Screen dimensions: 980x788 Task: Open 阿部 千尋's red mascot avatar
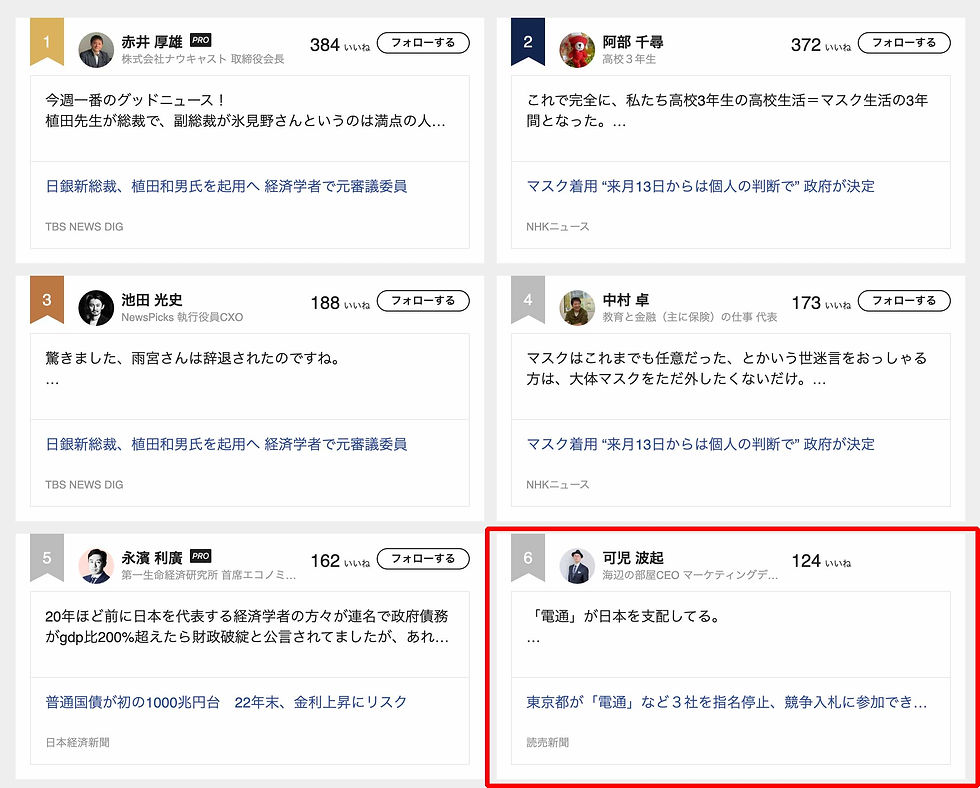[x=577, y=50]
